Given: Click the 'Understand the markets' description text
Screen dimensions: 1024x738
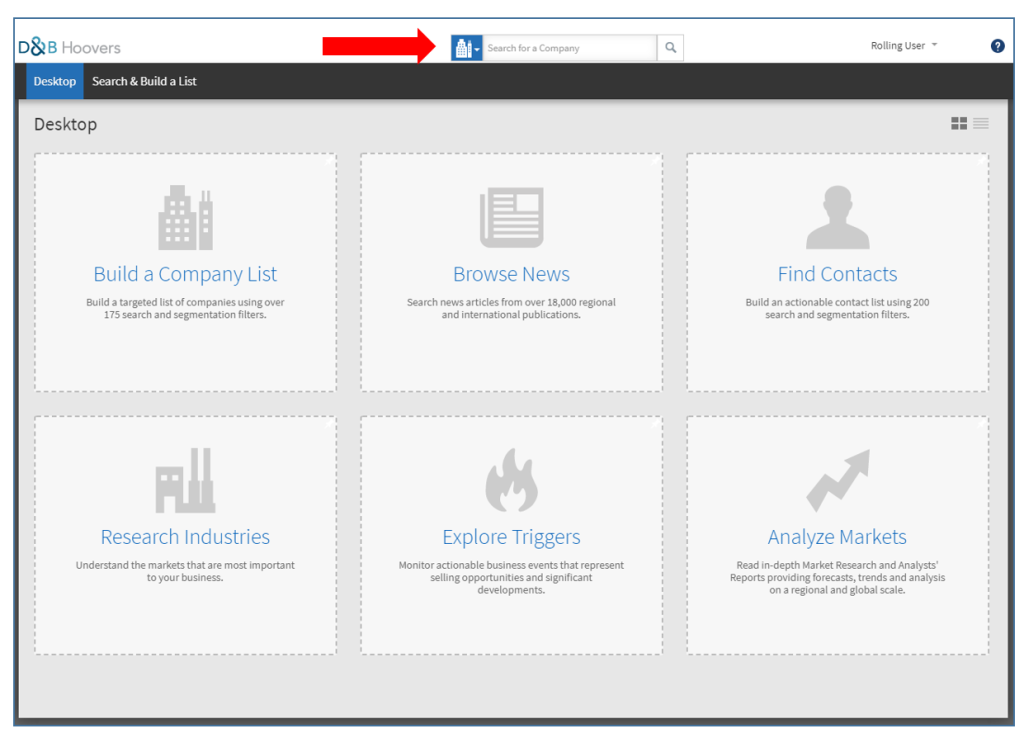Looking at the screenshot, I should point(185,571).
